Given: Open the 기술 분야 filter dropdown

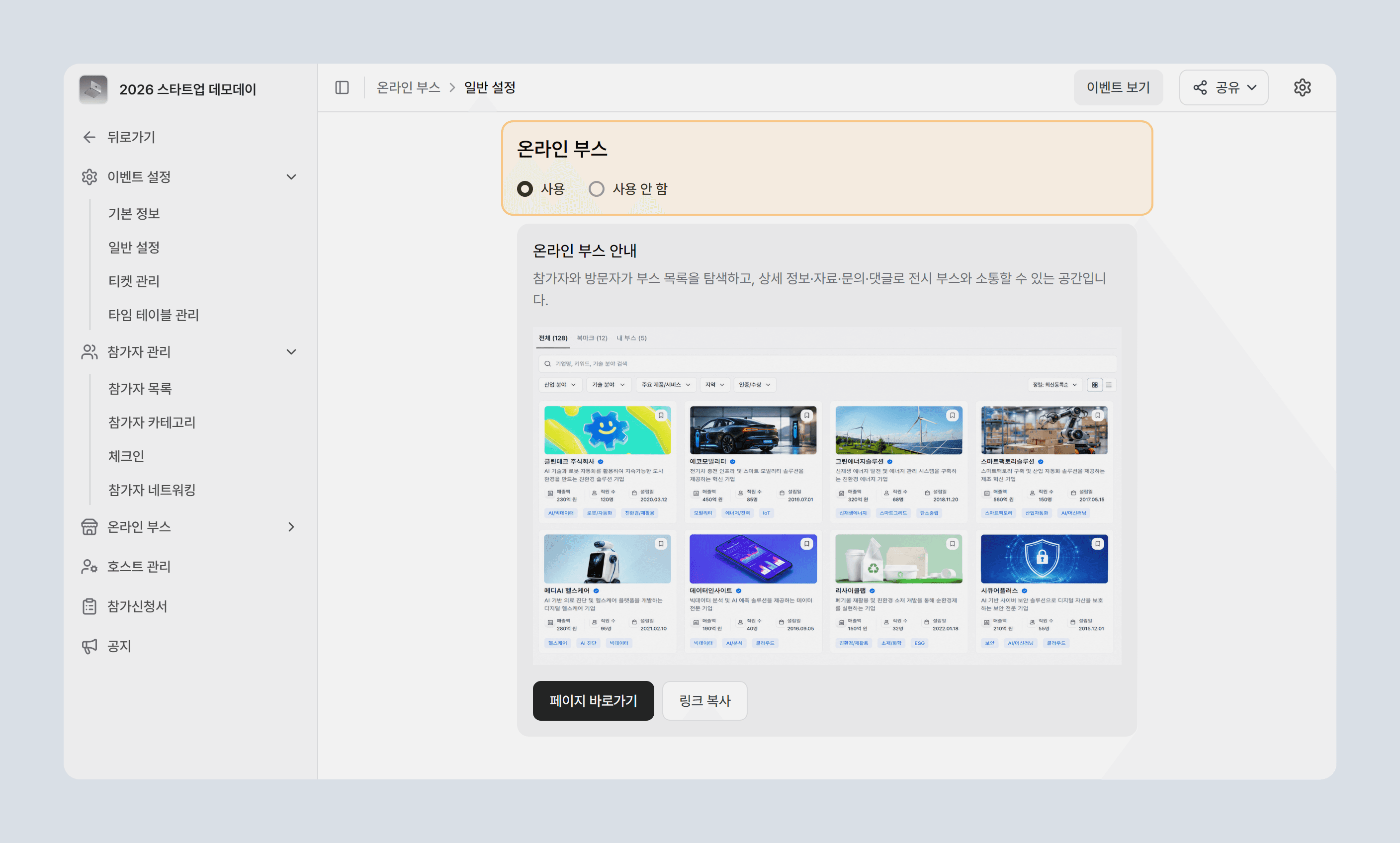Looking at the screenshot, I should [608, 385].
